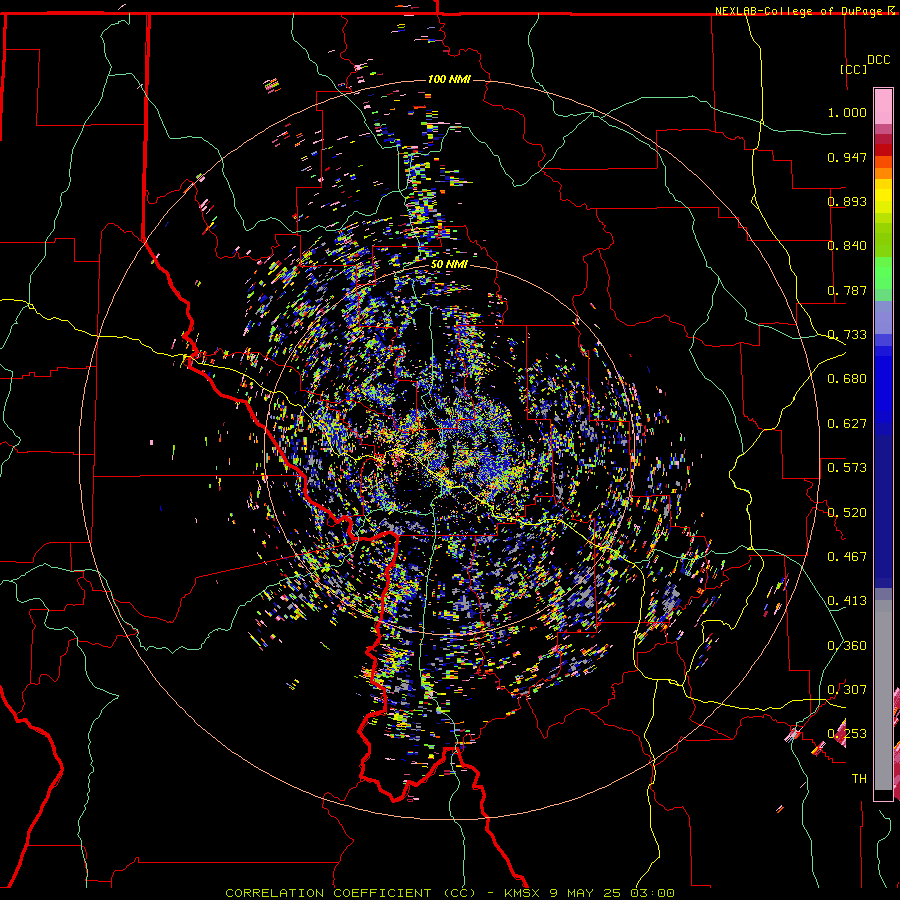Click the 0.840 scale value
Image resolution: width=900 pixels, height=900 pixels.
[847, 246]
